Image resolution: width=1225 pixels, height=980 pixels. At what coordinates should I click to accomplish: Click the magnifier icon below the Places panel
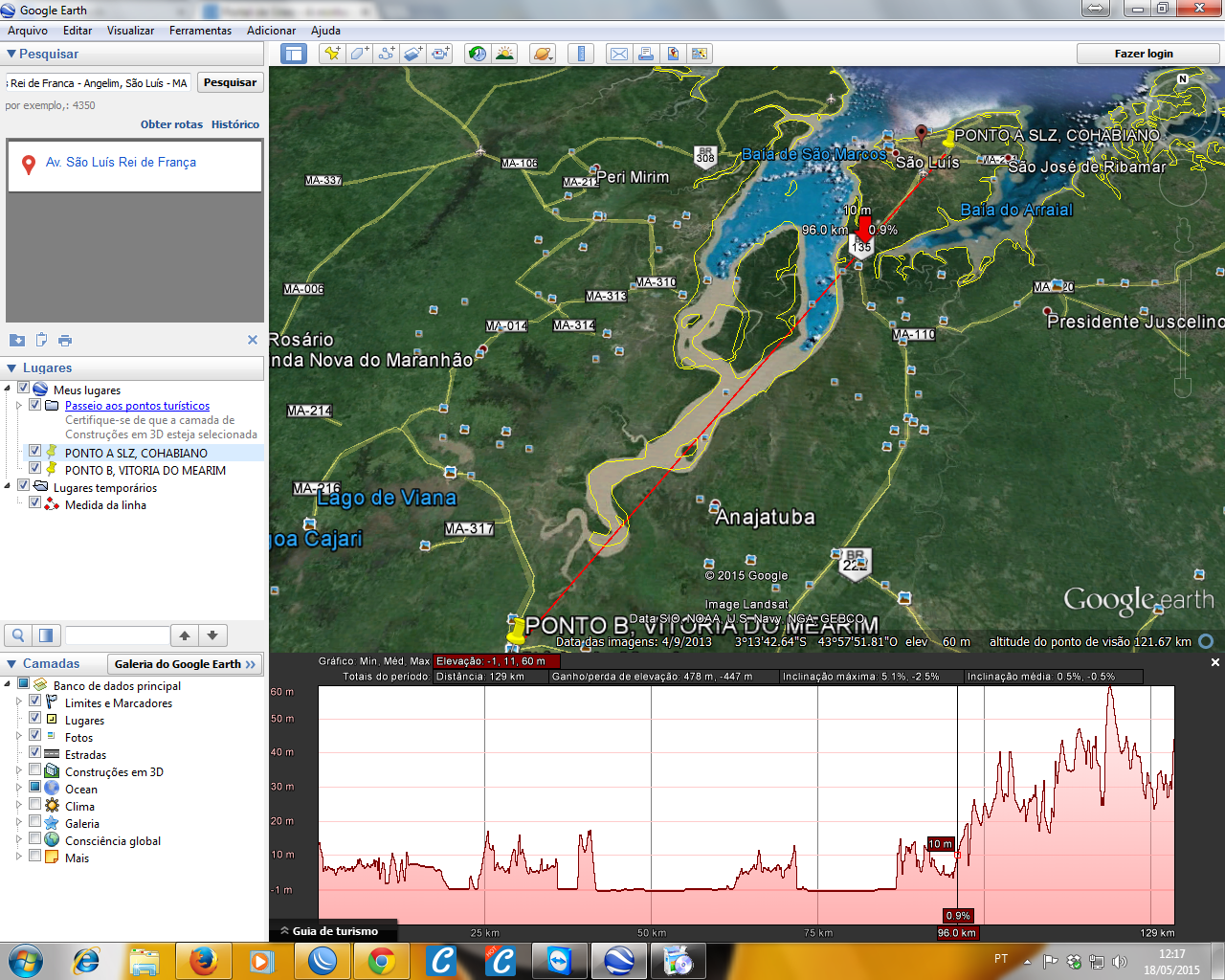coord(18,635)
